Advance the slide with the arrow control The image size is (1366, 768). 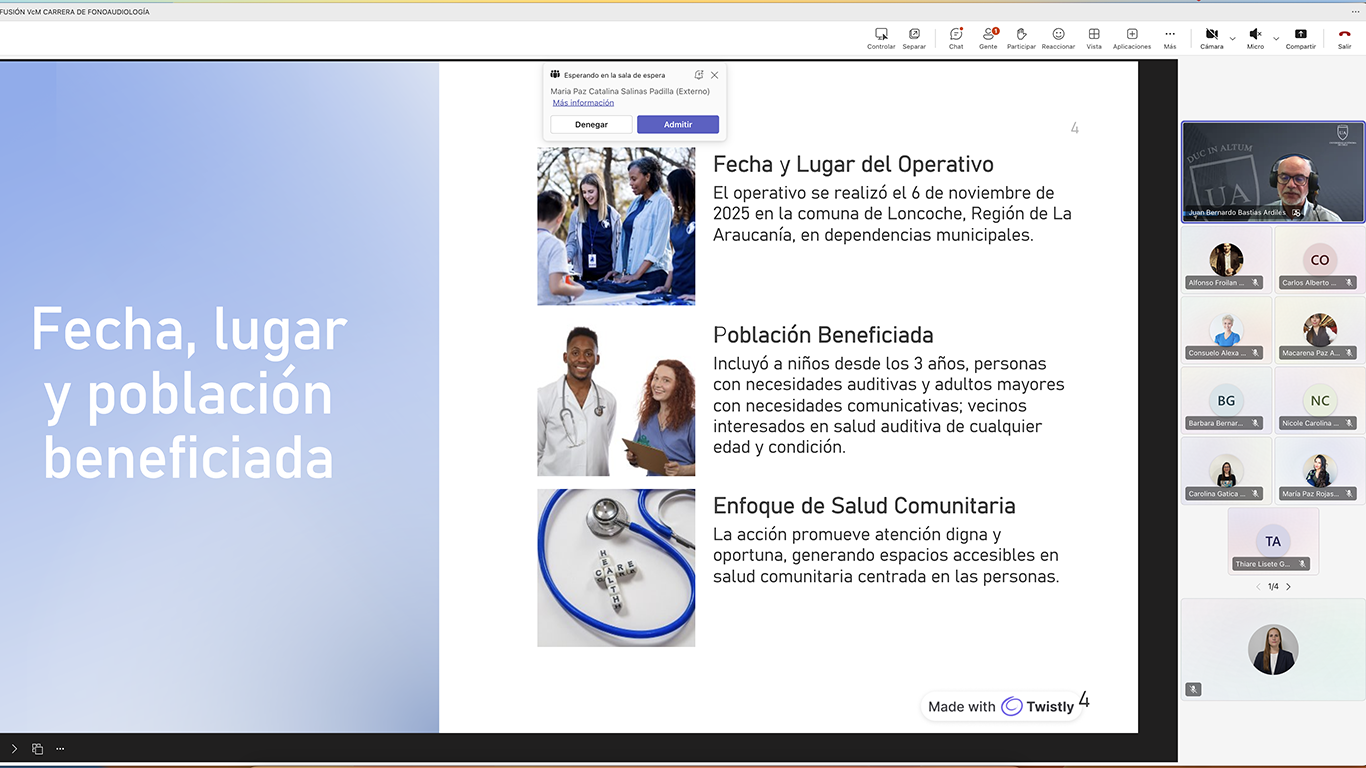tap(15, 748)
